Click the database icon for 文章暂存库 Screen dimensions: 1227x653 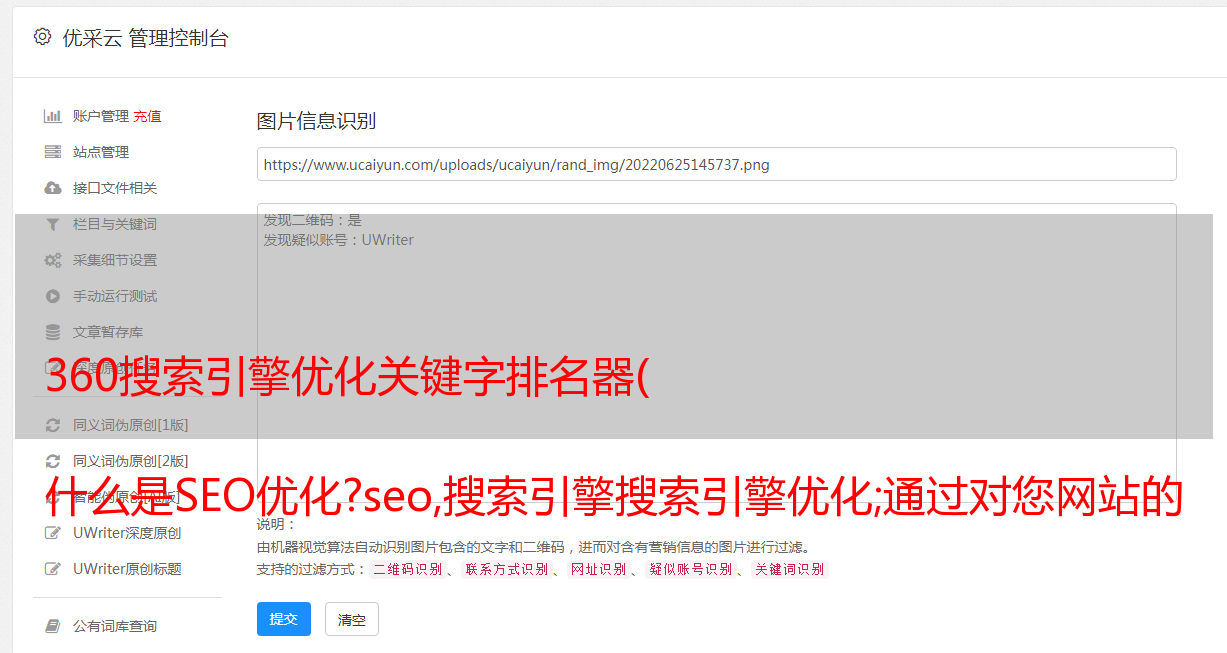pyautogui.click(x=53, y=332)
